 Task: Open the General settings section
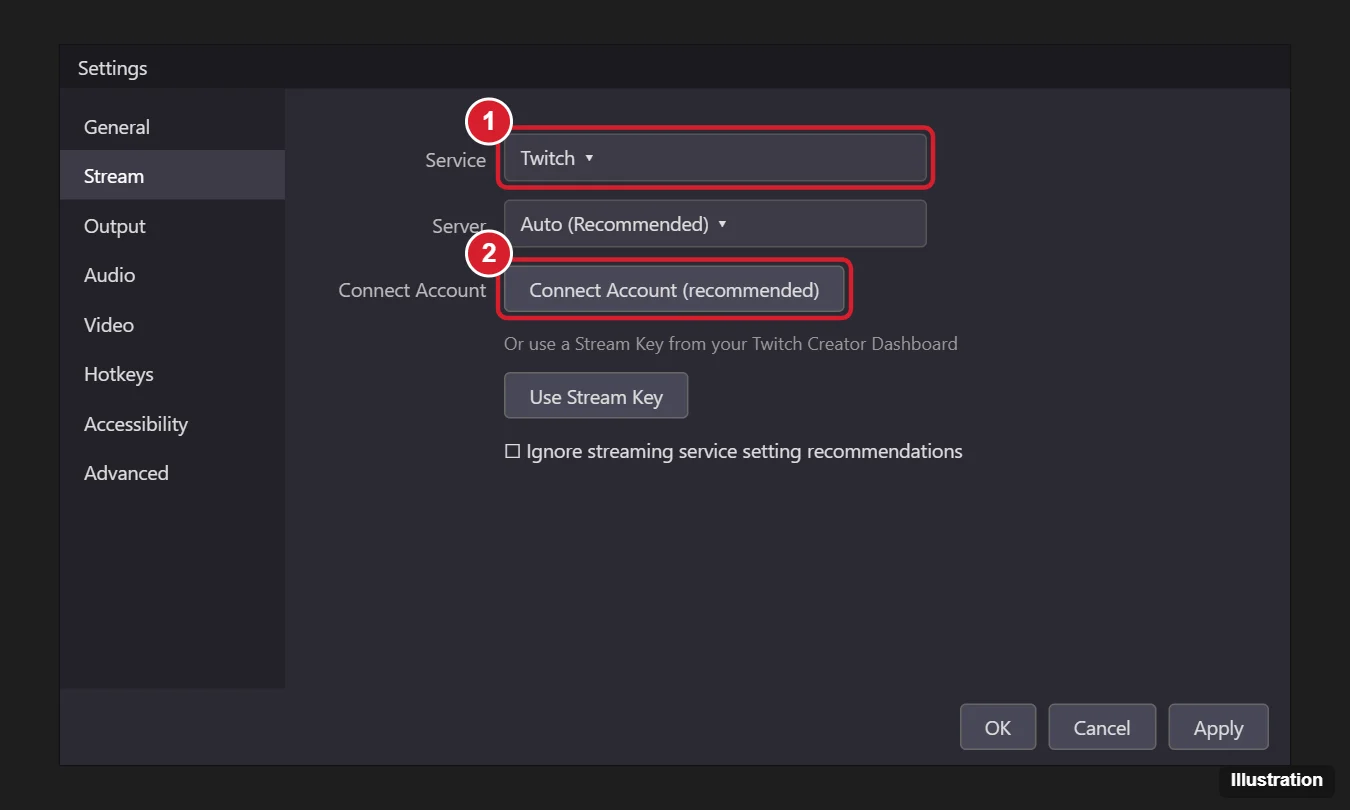click(172, 127)
